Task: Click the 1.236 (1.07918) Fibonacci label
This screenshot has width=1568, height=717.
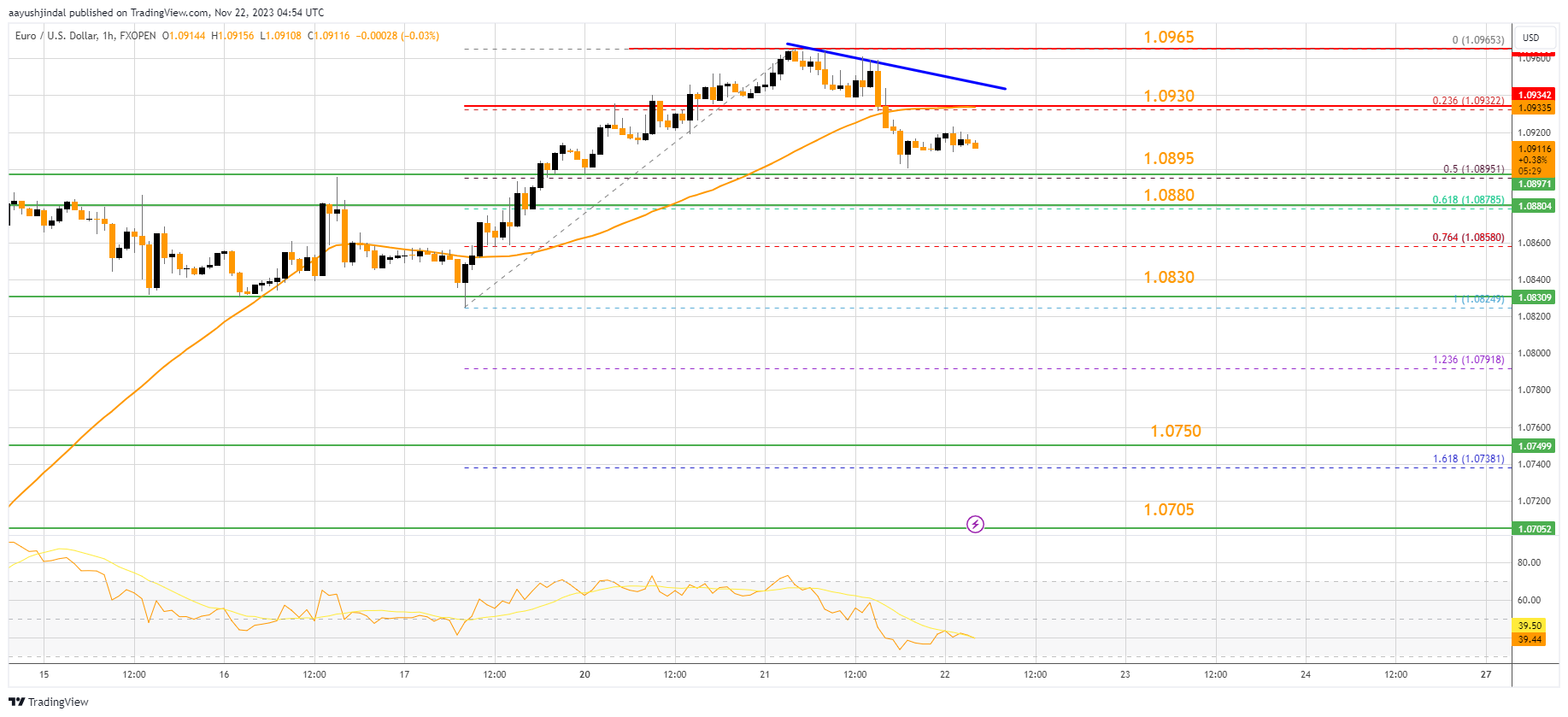Action: pos(1468,360)
